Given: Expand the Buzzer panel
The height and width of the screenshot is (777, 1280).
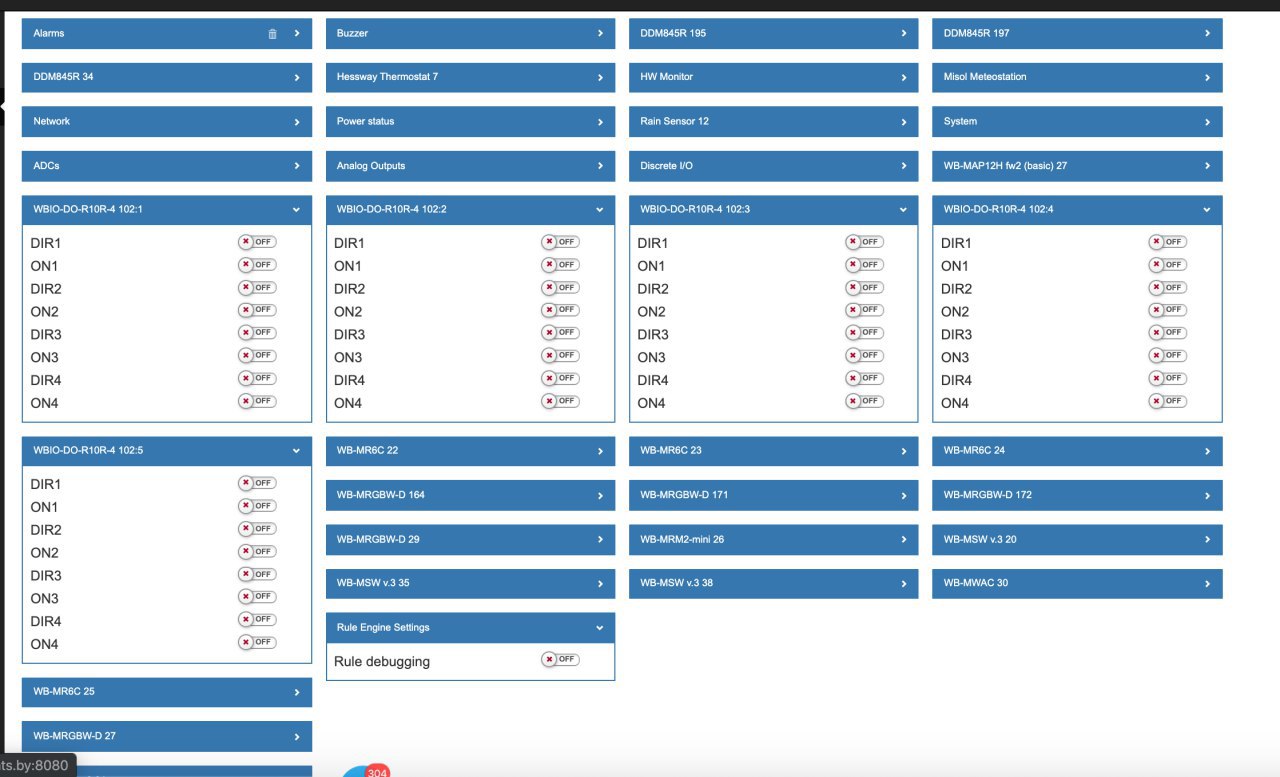Looking at the screenshot, I should (470, 33).
